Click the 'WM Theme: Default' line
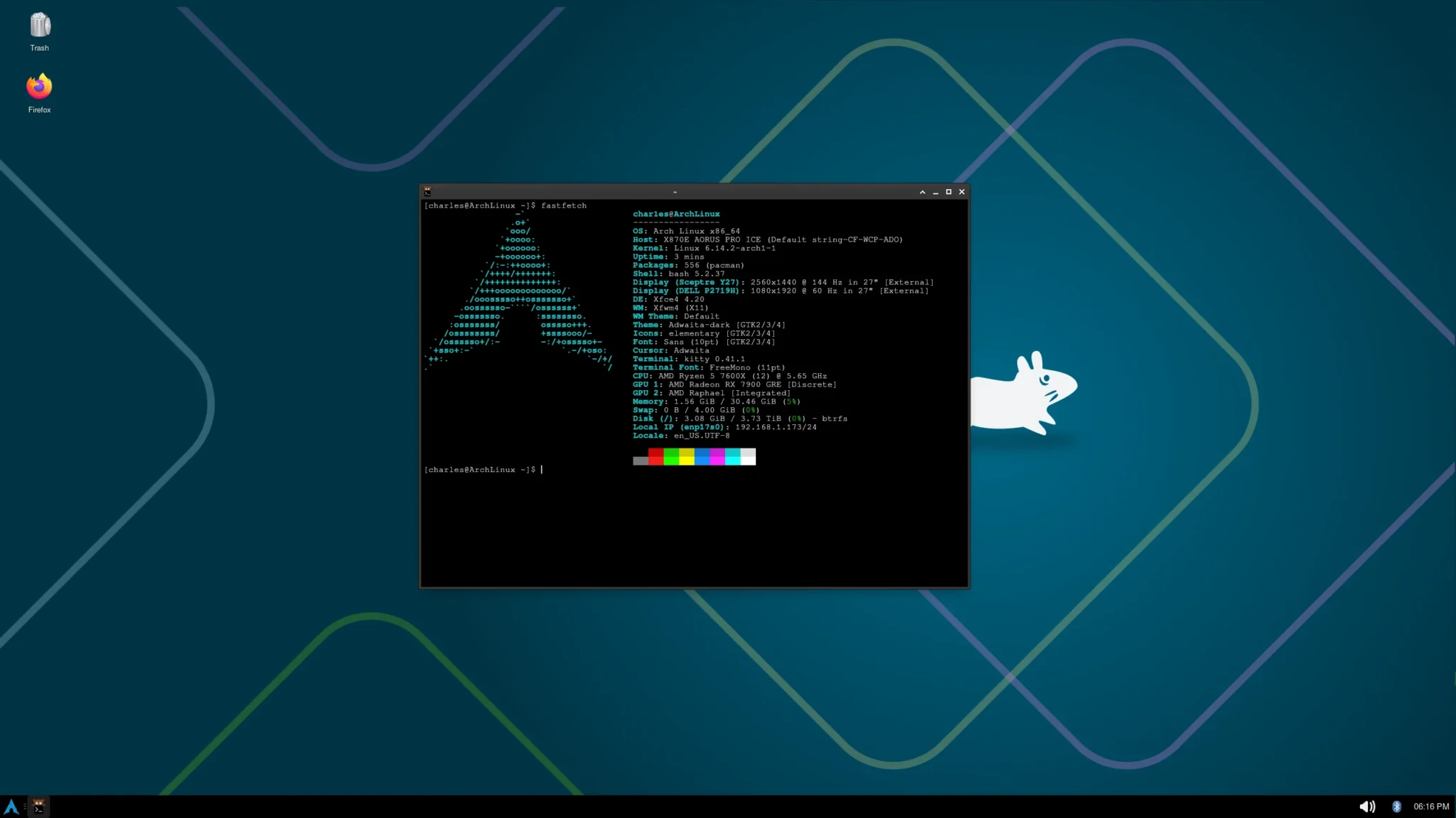 (676, 316)
